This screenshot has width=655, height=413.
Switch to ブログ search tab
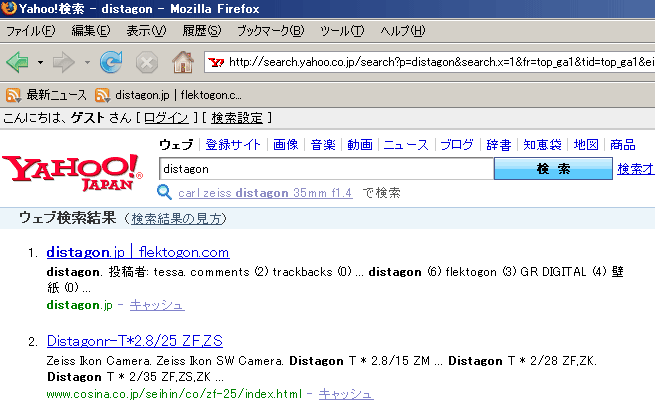click(x=457, y=144)
